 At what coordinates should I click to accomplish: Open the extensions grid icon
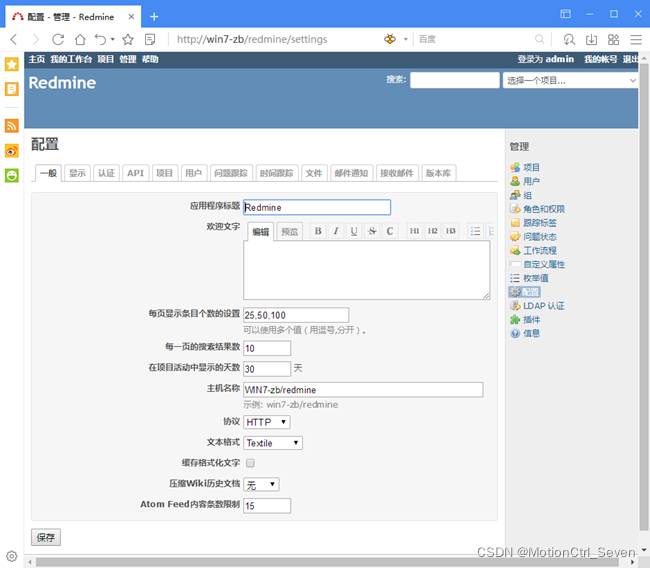(613, 39)
